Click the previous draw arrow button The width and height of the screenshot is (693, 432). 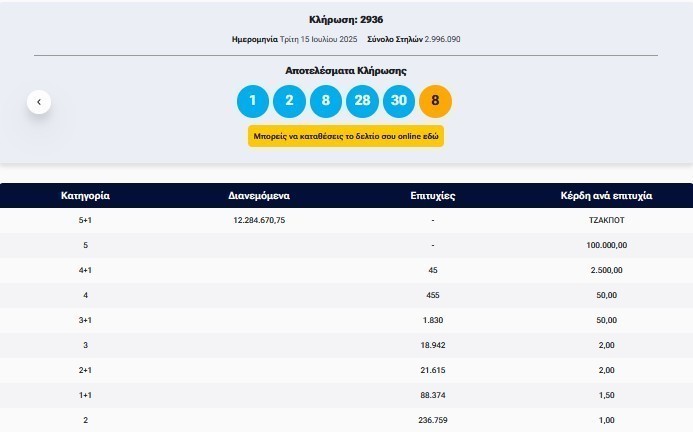tap(39, 101)
